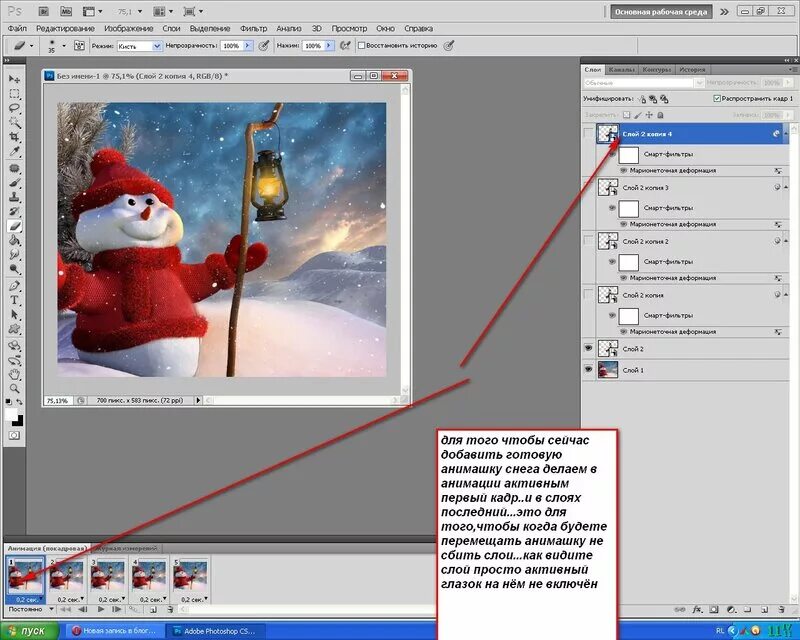Delete selected animation frame
This screenshot has height=640, width=800.
point(170,609)
